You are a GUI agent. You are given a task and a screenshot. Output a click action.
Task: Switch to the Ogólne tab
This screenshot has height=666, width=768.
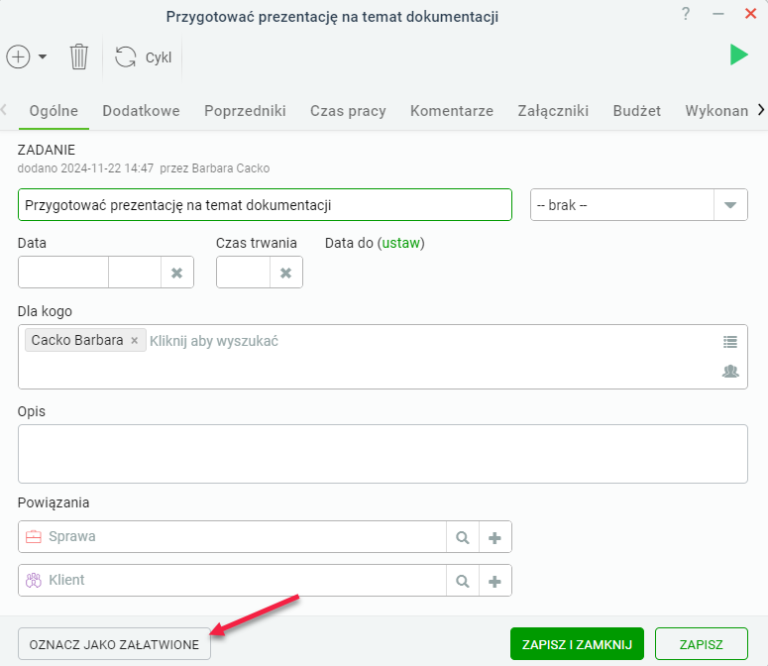pyautogui.click(x=53, y=111)
